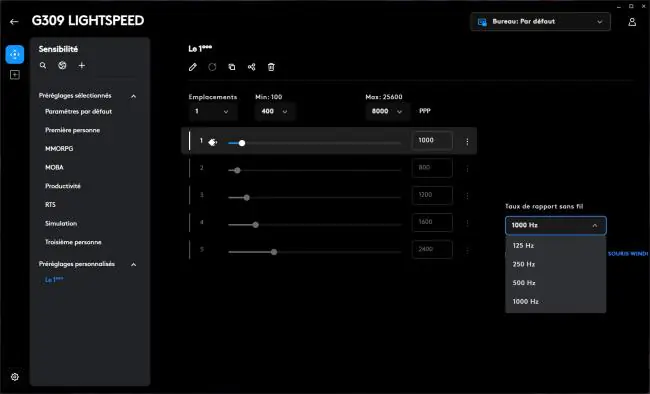
Task: Open the assignments plus-square icon in left rail
Action: [15, 75]
